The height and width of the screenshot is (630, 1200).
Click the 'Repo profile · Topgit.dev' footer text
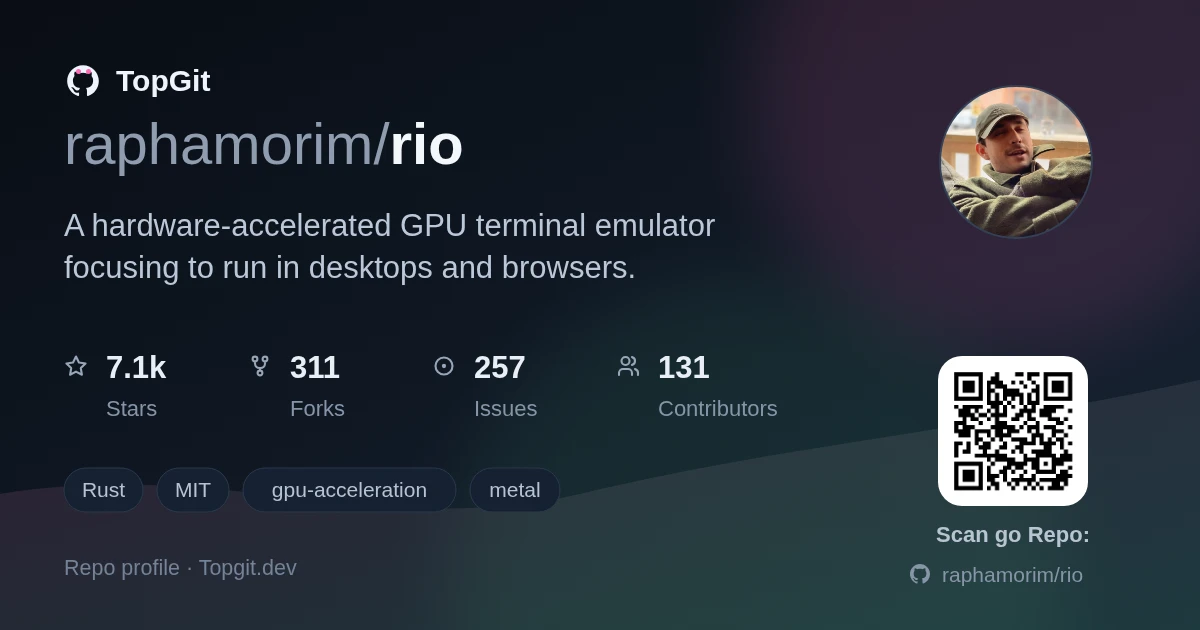pos(180,568)
